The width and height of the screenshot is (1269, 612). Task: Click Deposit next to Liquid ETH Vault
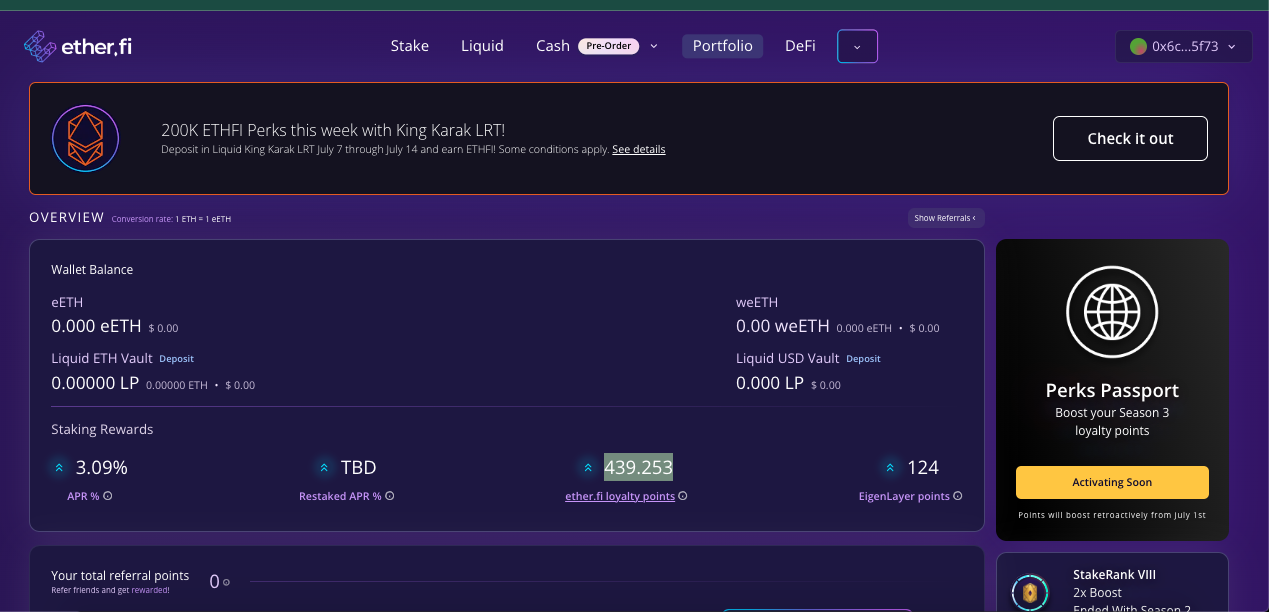(177, 358)
